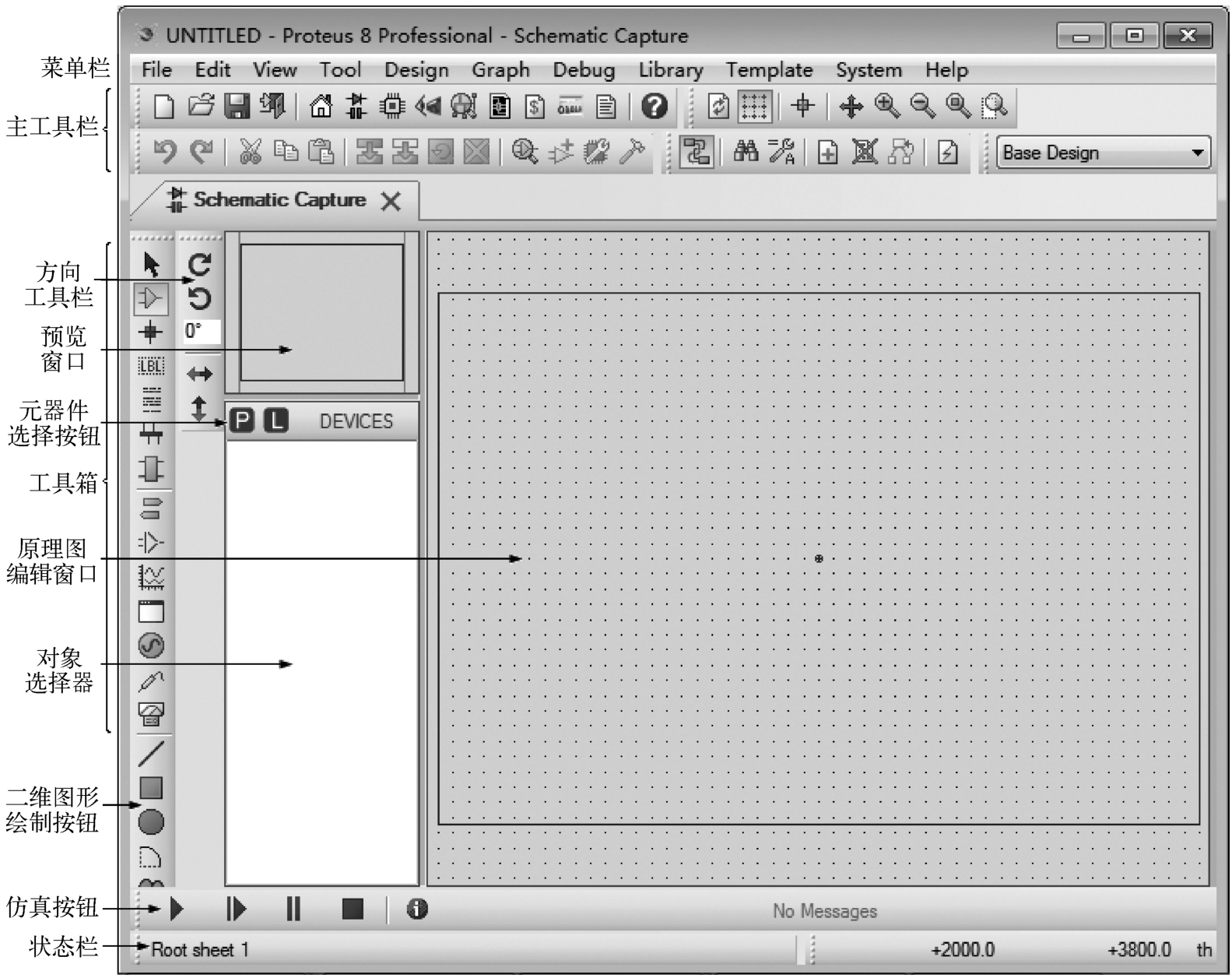Screen dimensions: 1232x978
Task: Open the Debug menu
Action: (x=584, y=70)
